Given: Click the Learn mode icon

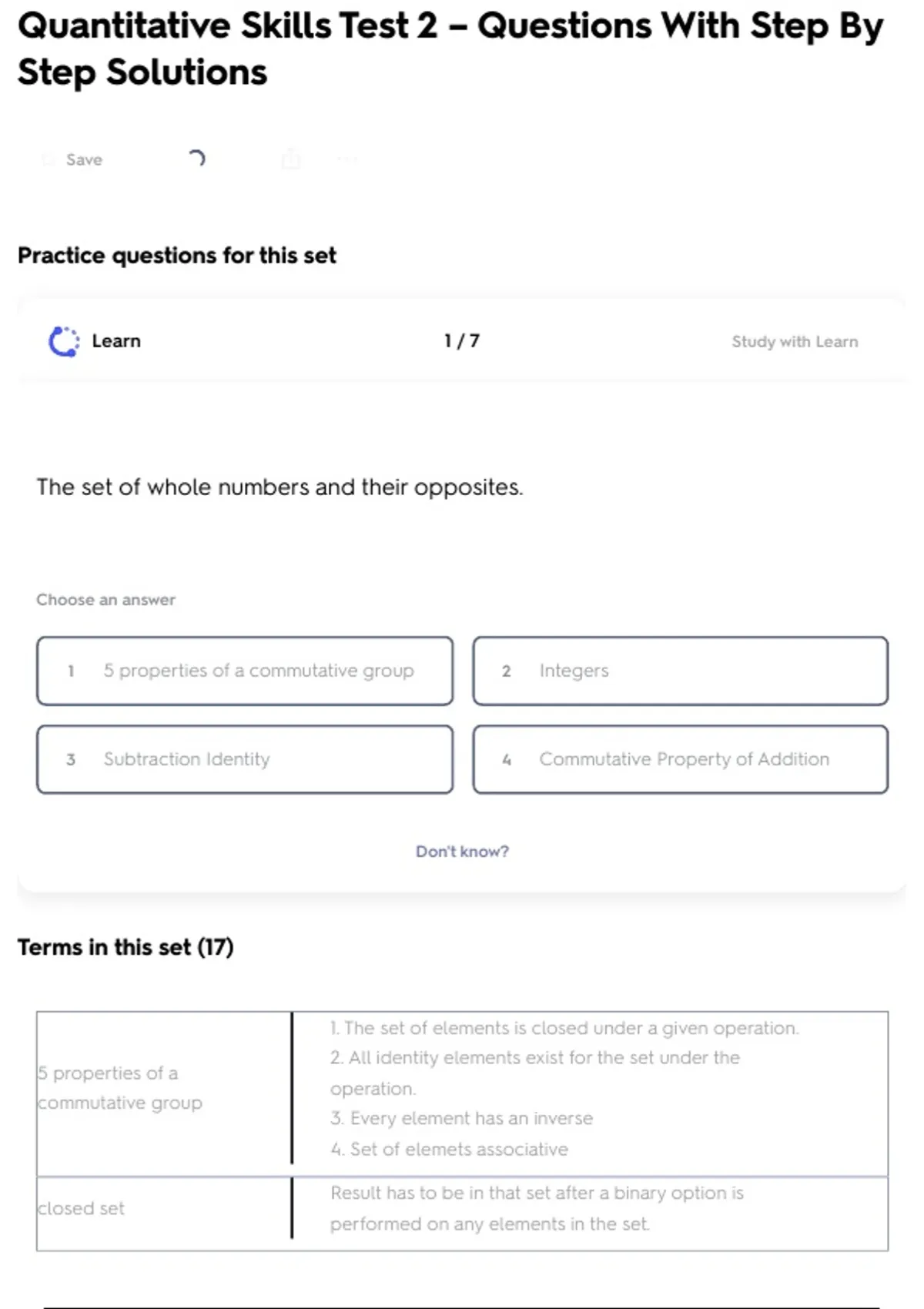Looking at the screenshot, I should click(x=64, y=341).
